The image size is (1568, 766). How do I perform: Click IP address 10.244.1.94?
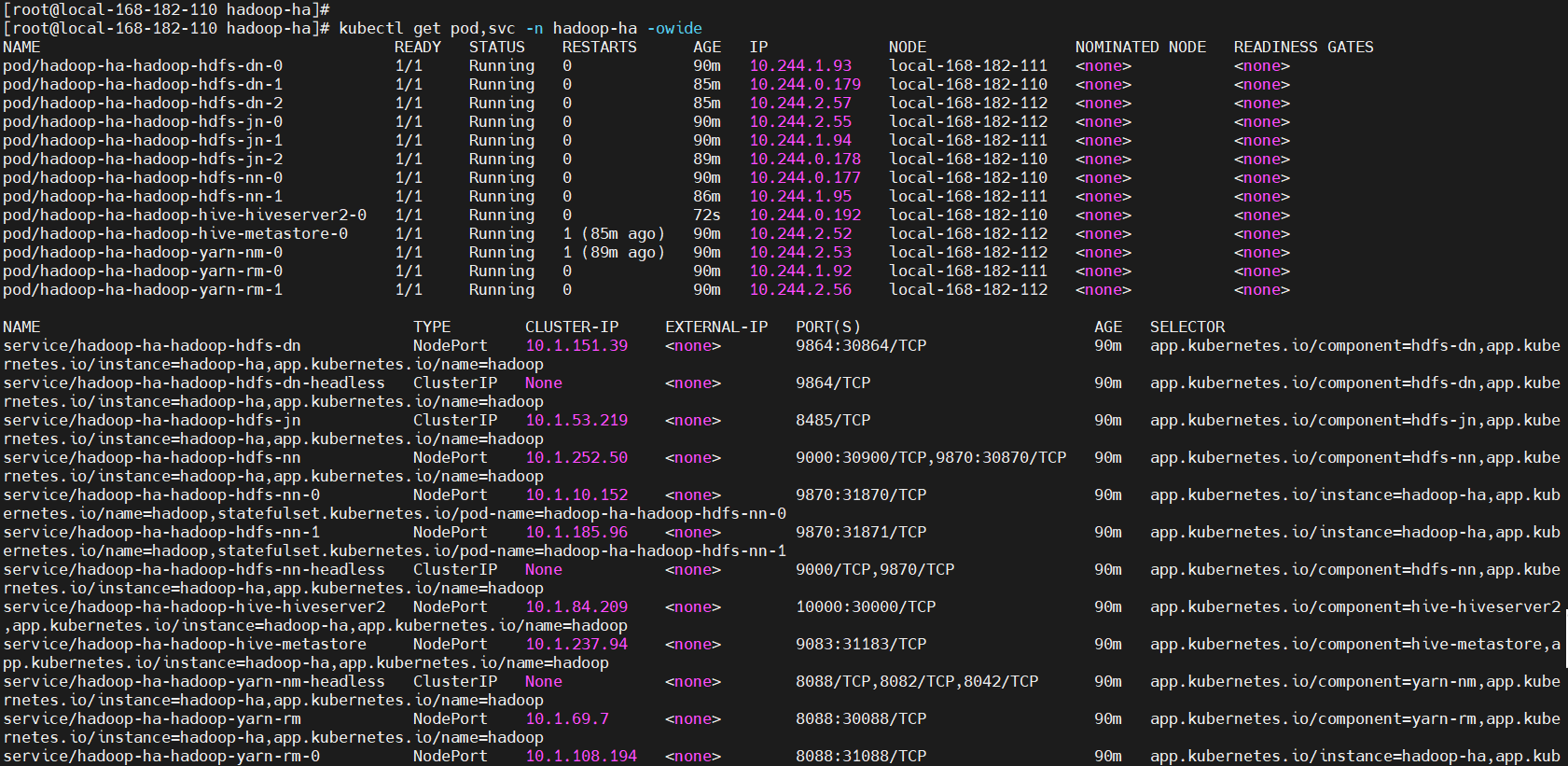(x=800, y=141)
